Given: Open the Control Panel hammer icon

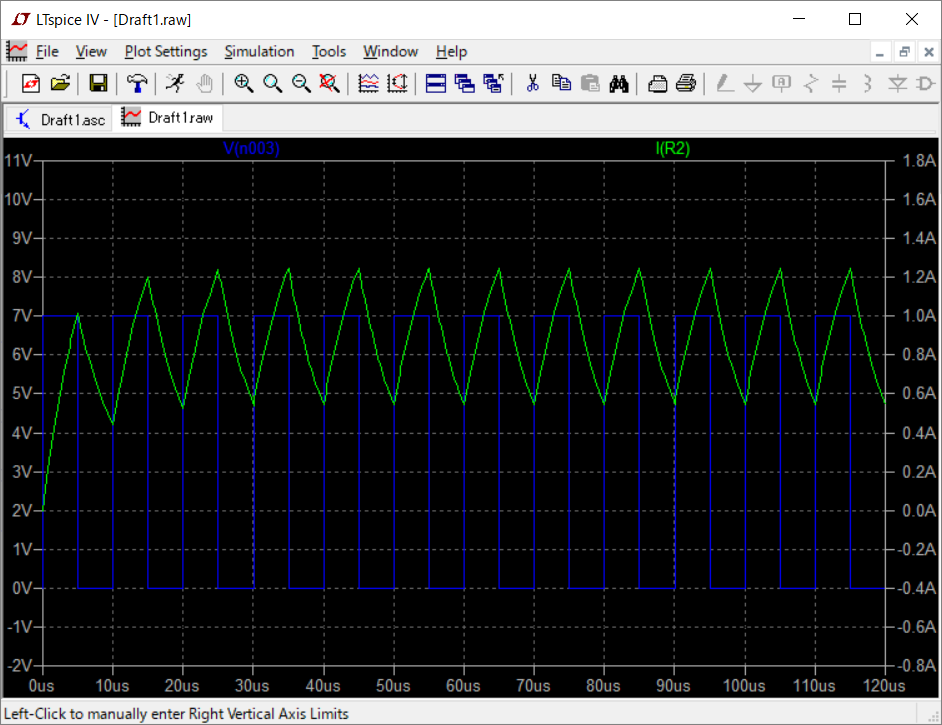Looking at the screenshot, I should coord(137,83).
